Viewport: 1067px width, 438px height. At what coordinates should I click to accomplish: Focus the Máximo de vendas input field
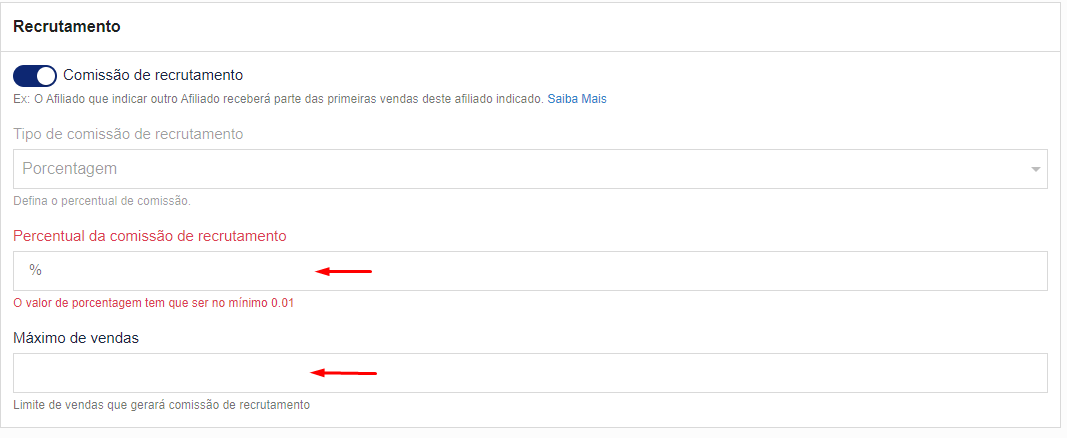tap(530, 373)
